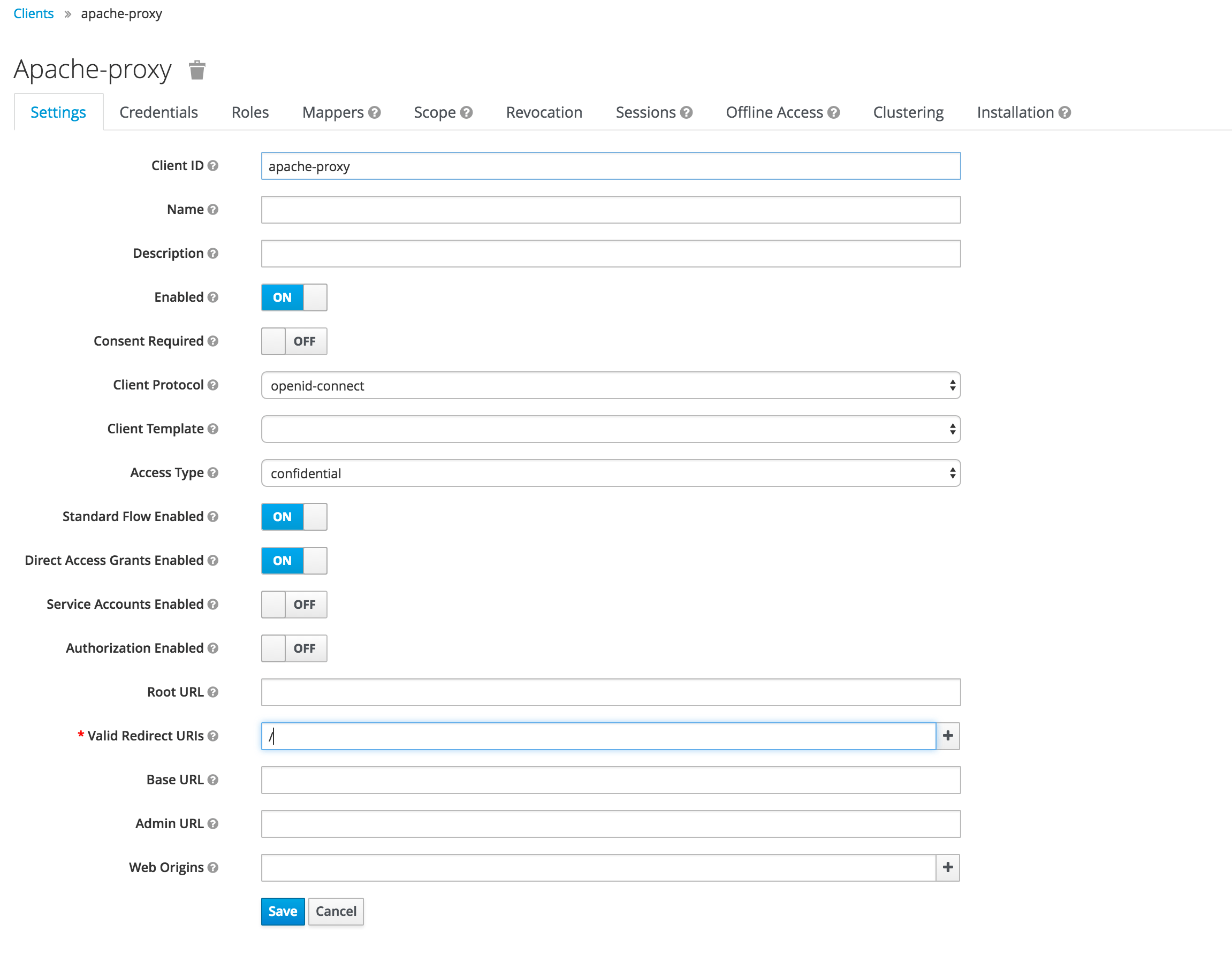Toggle the Enabled switch off
Image resolution: width=1232 pixels, height=963 pixels.
coord(294,297)
